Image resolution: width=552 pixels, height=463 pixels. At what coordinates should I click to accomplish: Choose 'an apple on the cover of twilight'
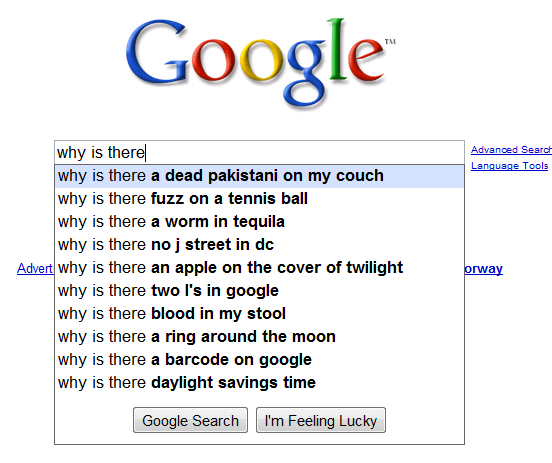[x=259, y=268]
